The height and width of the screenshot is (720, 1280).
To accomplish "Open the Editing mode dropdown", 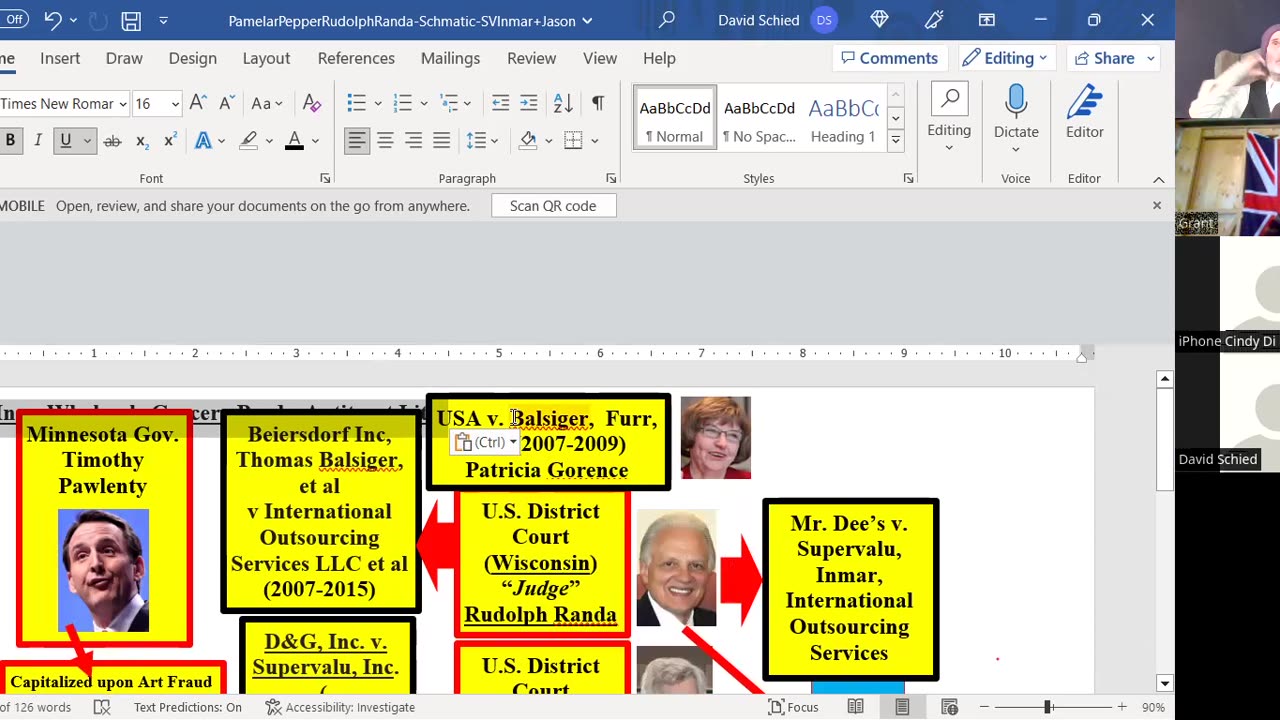I will (x=1007, y=58).
